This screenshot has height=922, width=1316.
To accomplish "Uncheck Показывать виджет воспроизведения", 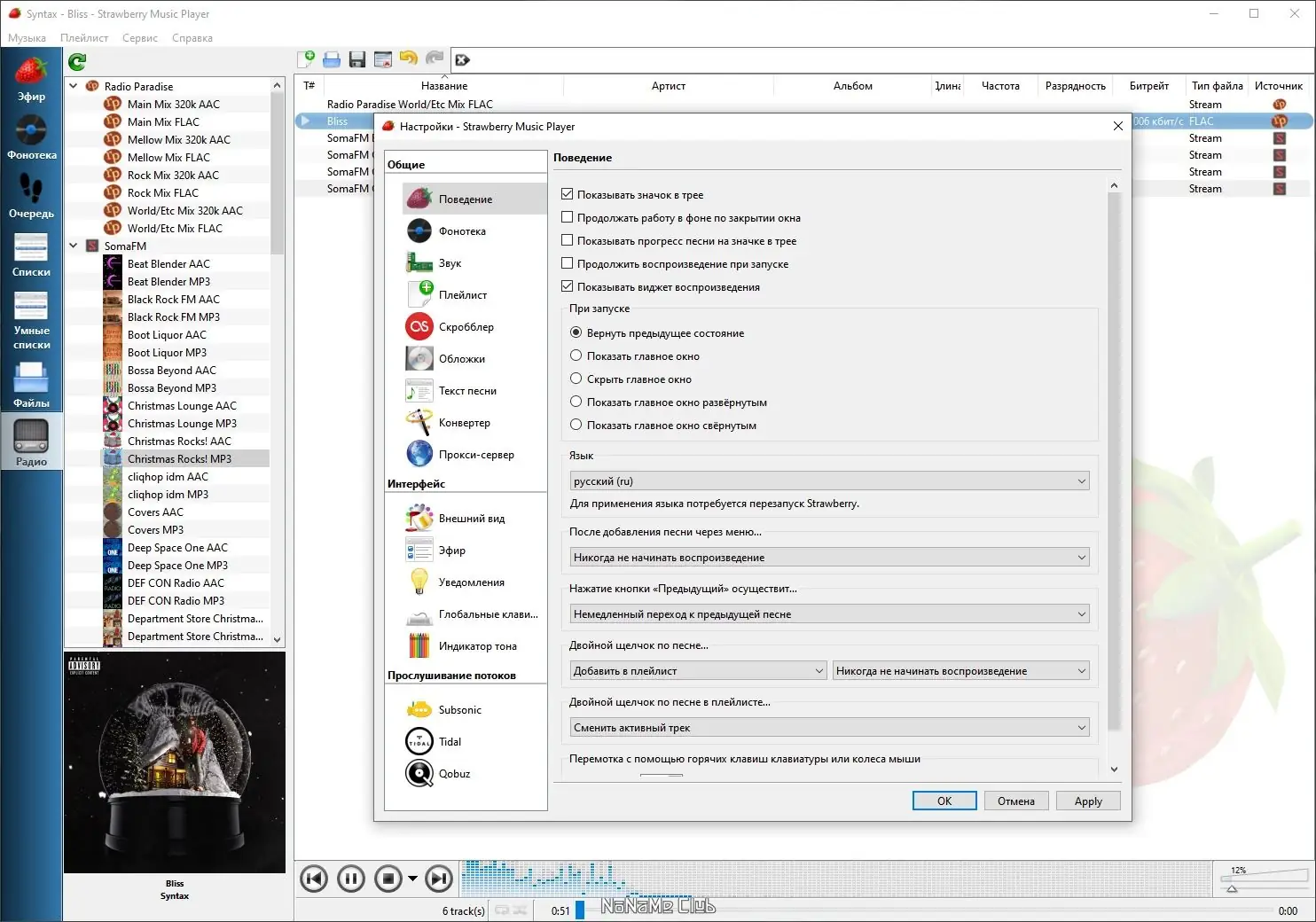I will click(568, 286).
